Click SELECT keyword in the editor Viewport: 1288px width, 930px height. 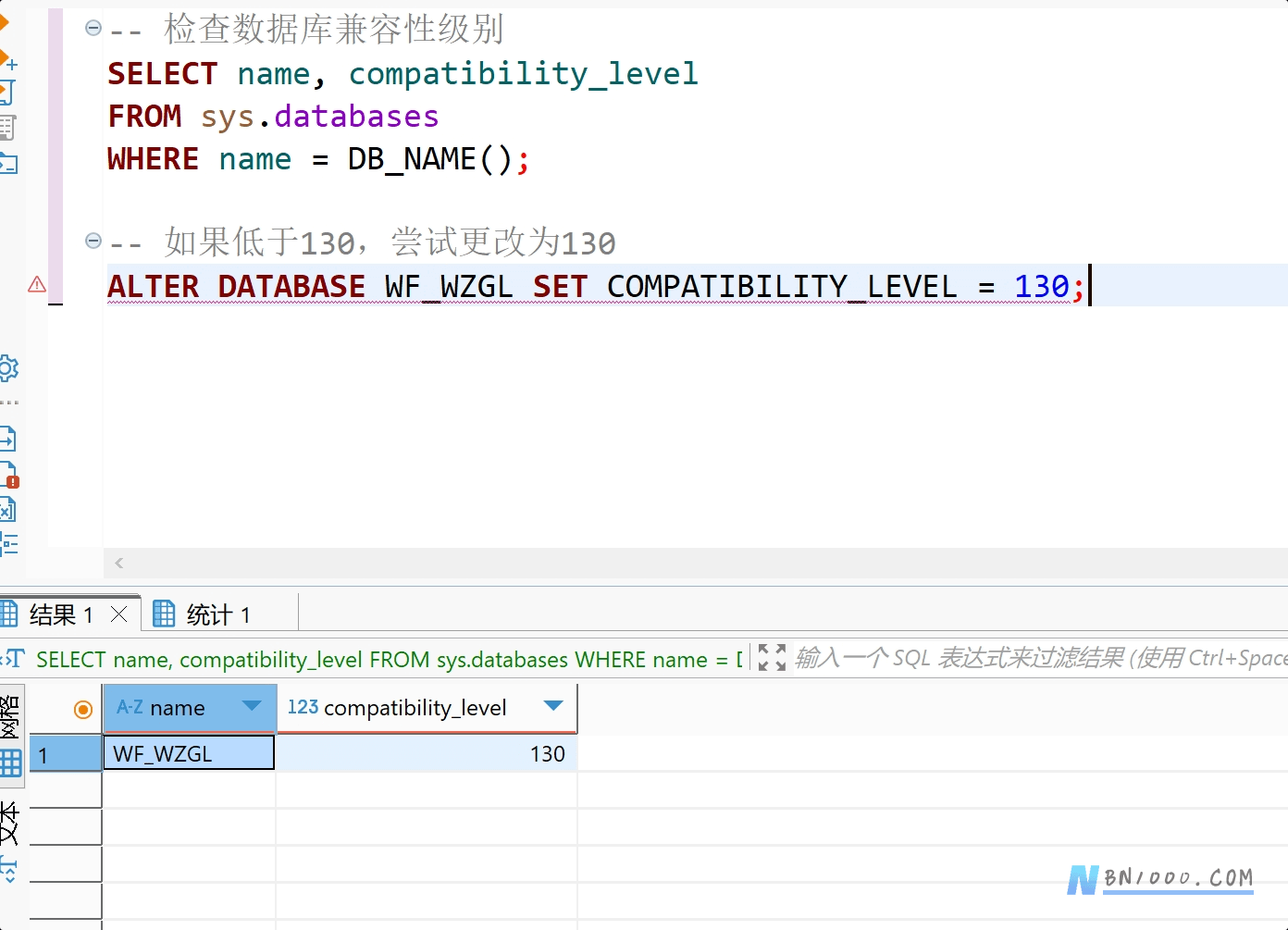[x=163, y=74]
